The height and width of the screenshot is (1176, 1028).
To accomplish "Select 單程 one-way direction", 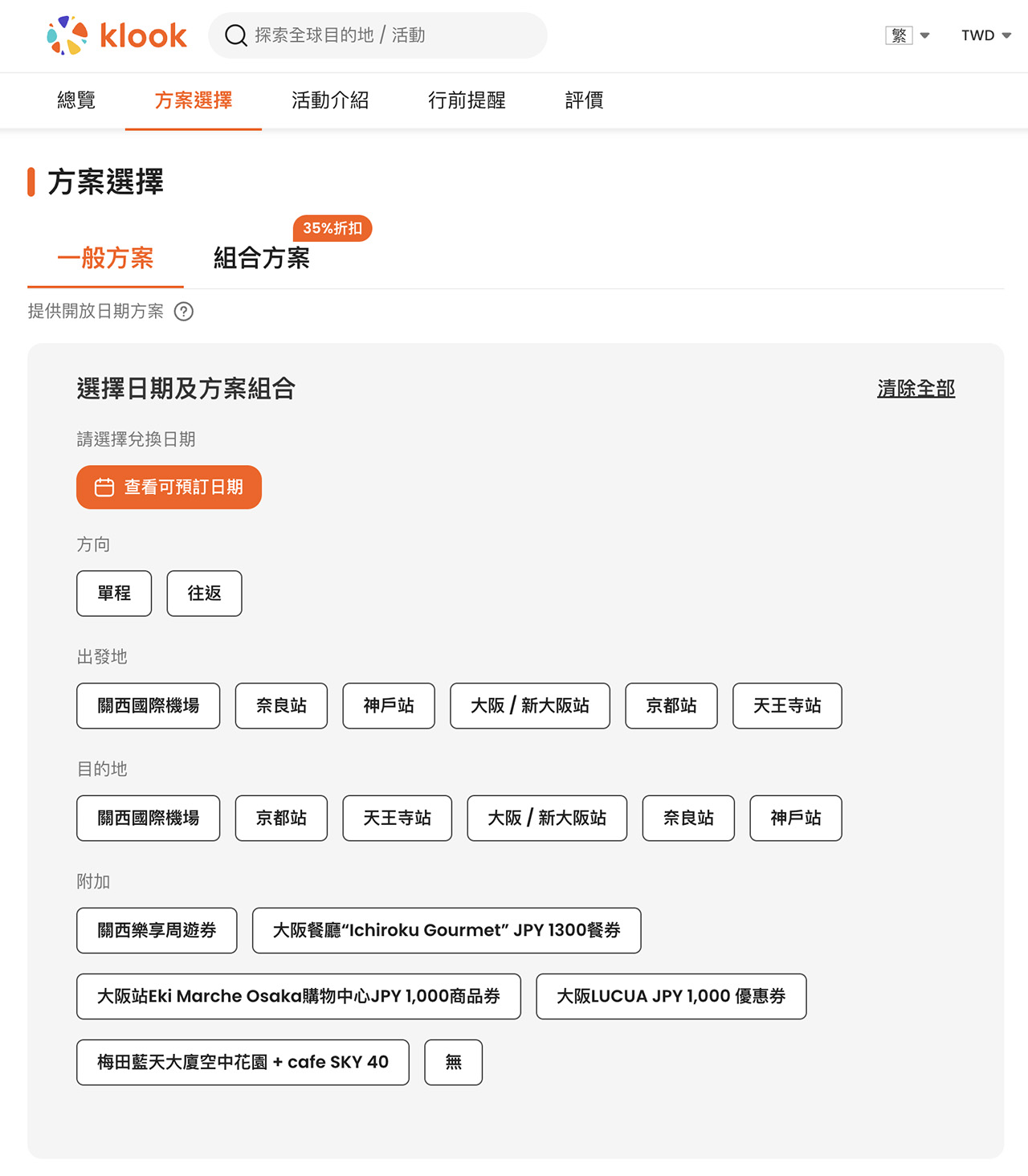I will [114, 594].
